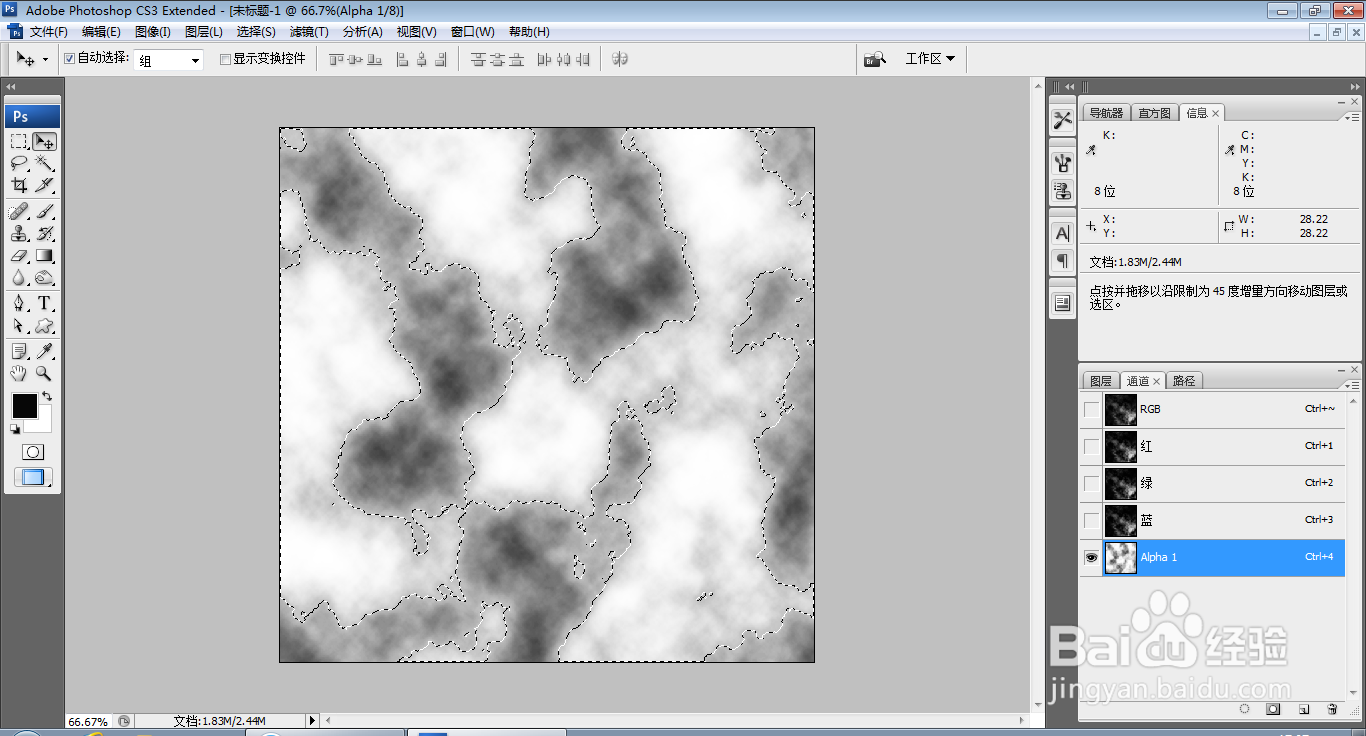The image size is (1366, 736).
Task: Show the 蓝 channel visibility
Action: (x=1091, y=520)
